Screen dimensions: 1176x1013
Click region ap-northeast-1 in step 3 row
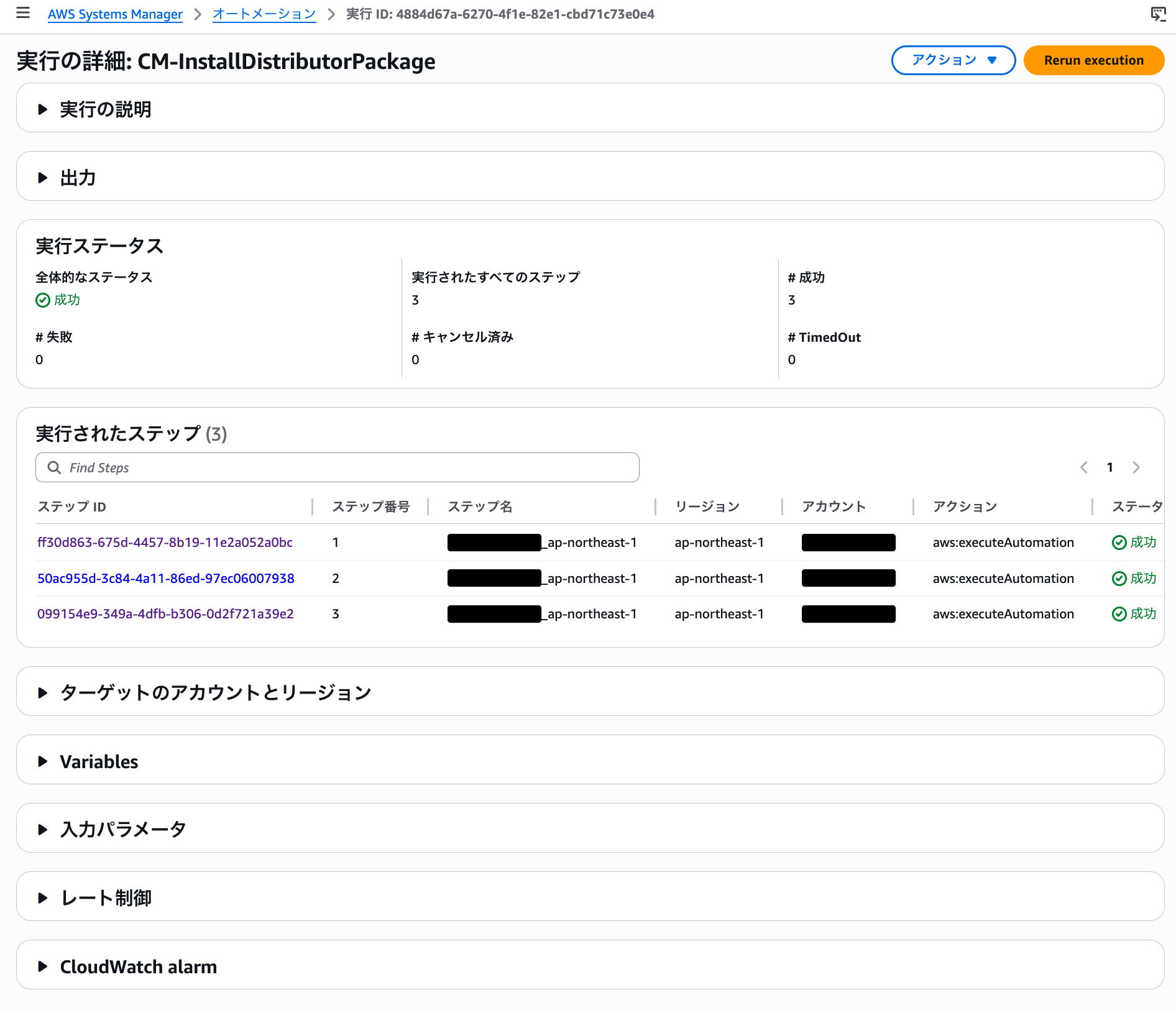(719, 614)
